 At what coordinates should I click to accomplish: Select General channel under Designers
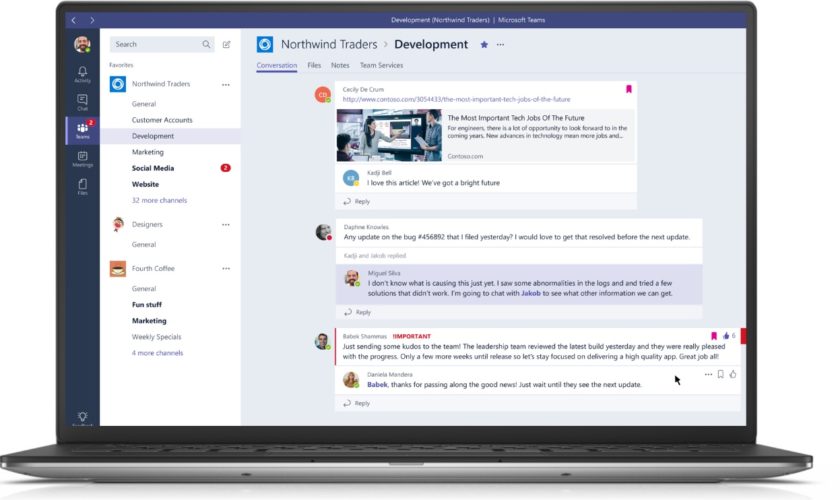tap(144, 244)
